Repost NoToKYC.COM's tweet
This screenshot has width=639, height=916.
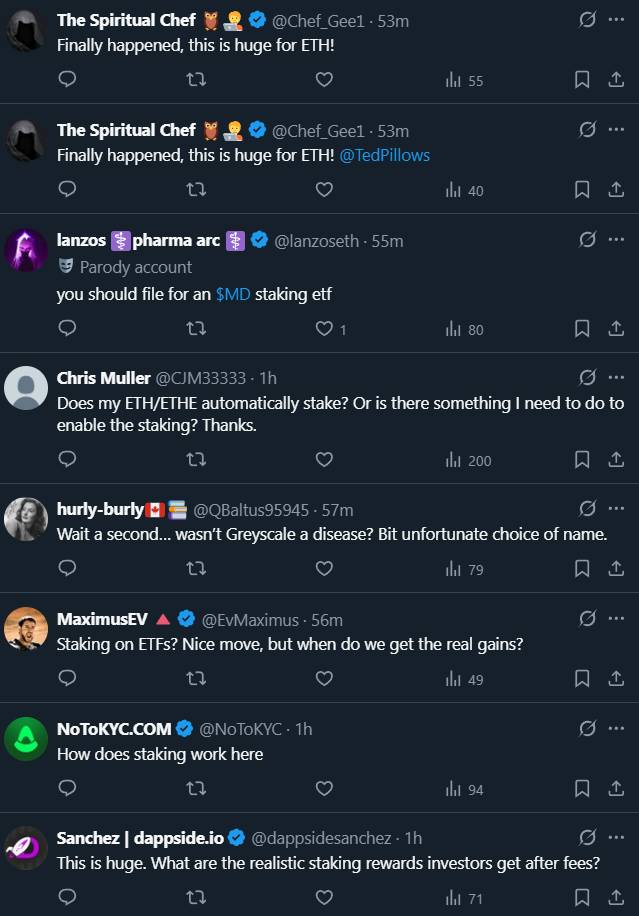click(x=197, y=789)
